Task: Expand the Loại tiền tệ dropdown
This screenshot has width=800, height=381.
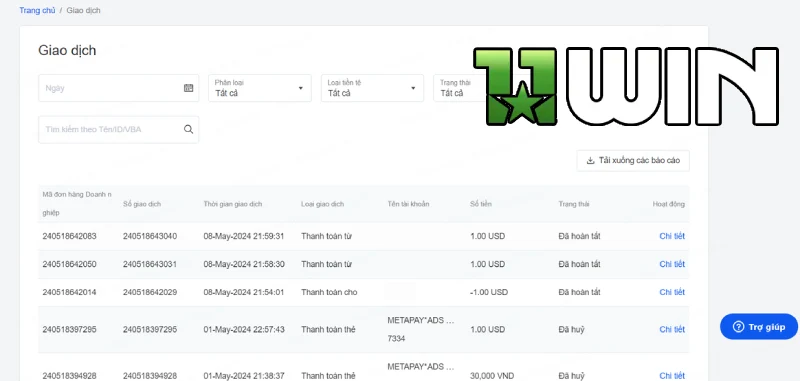Action: (372, 88)
